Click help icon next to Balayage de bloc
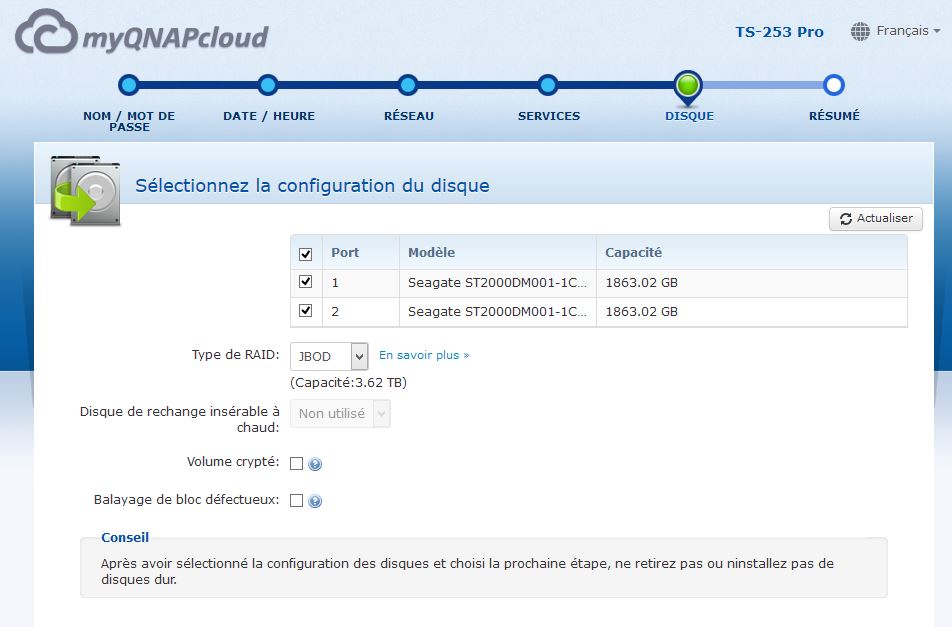This screenshot has height=627, width=952. tap(314, 501)
